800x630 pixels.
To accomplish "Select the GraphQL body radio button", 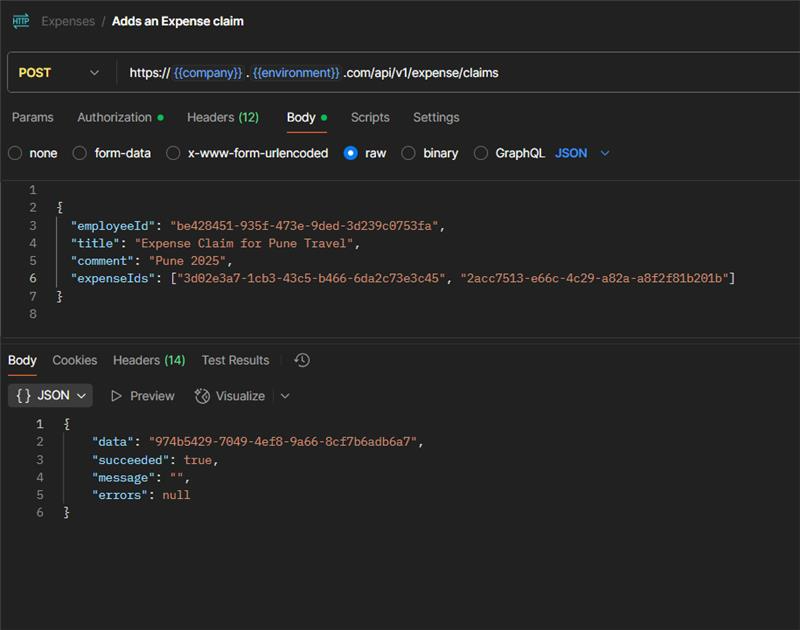I will (481, 153).
